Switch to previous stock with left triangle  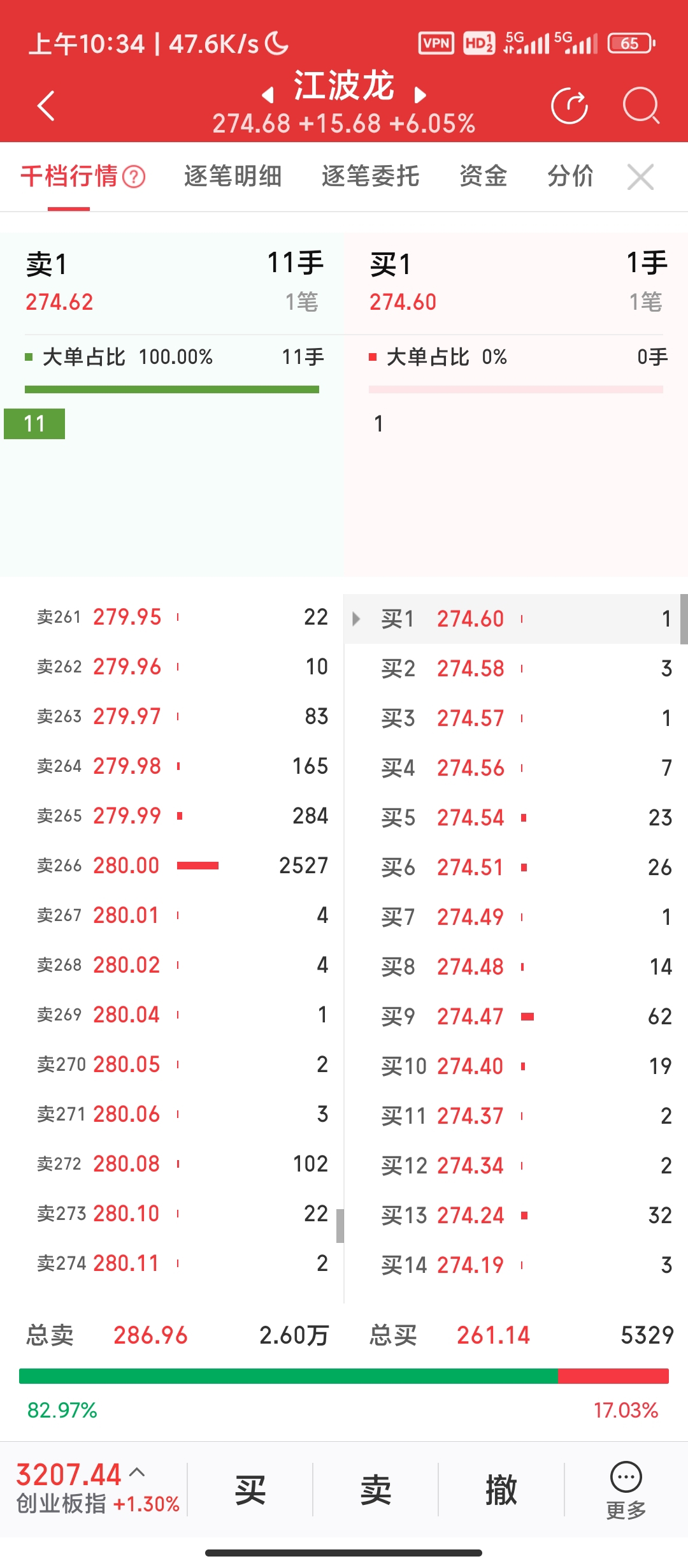coord(268,96)
